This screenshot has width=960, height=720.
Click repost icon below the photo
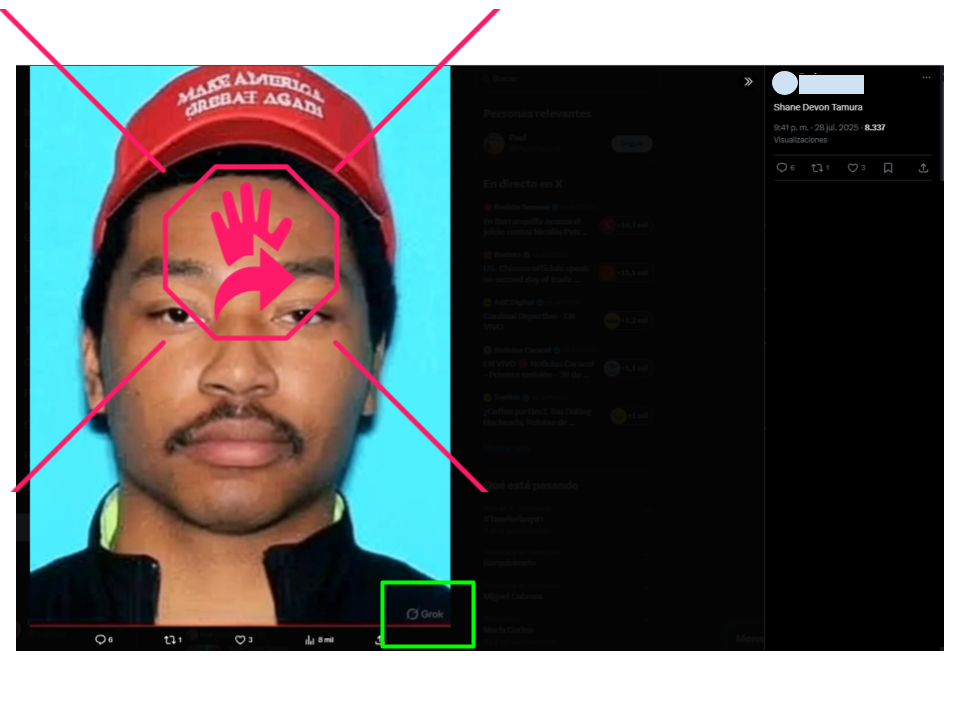click(170, 640)
